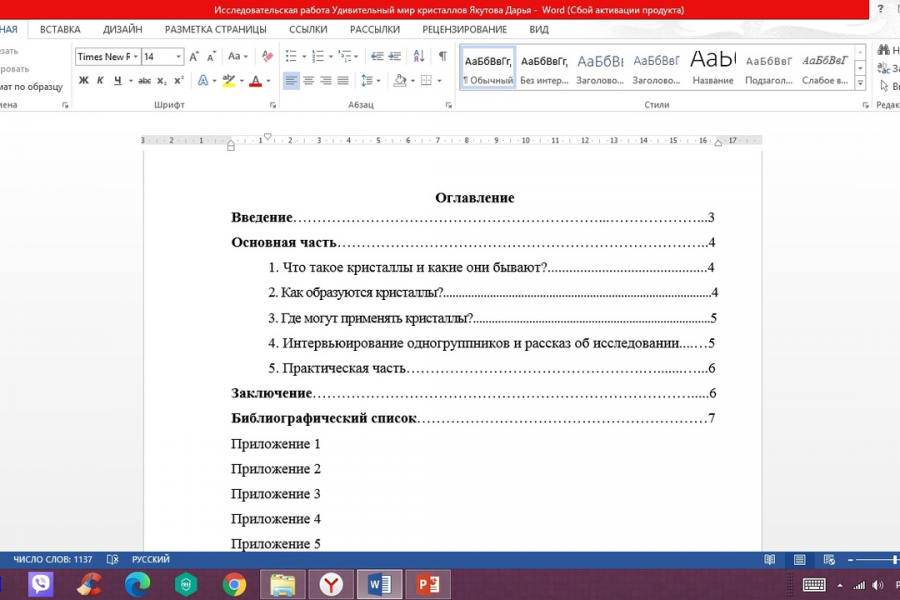Apply borders to paragraph
900x600 pixels.
tap(426, 80)
